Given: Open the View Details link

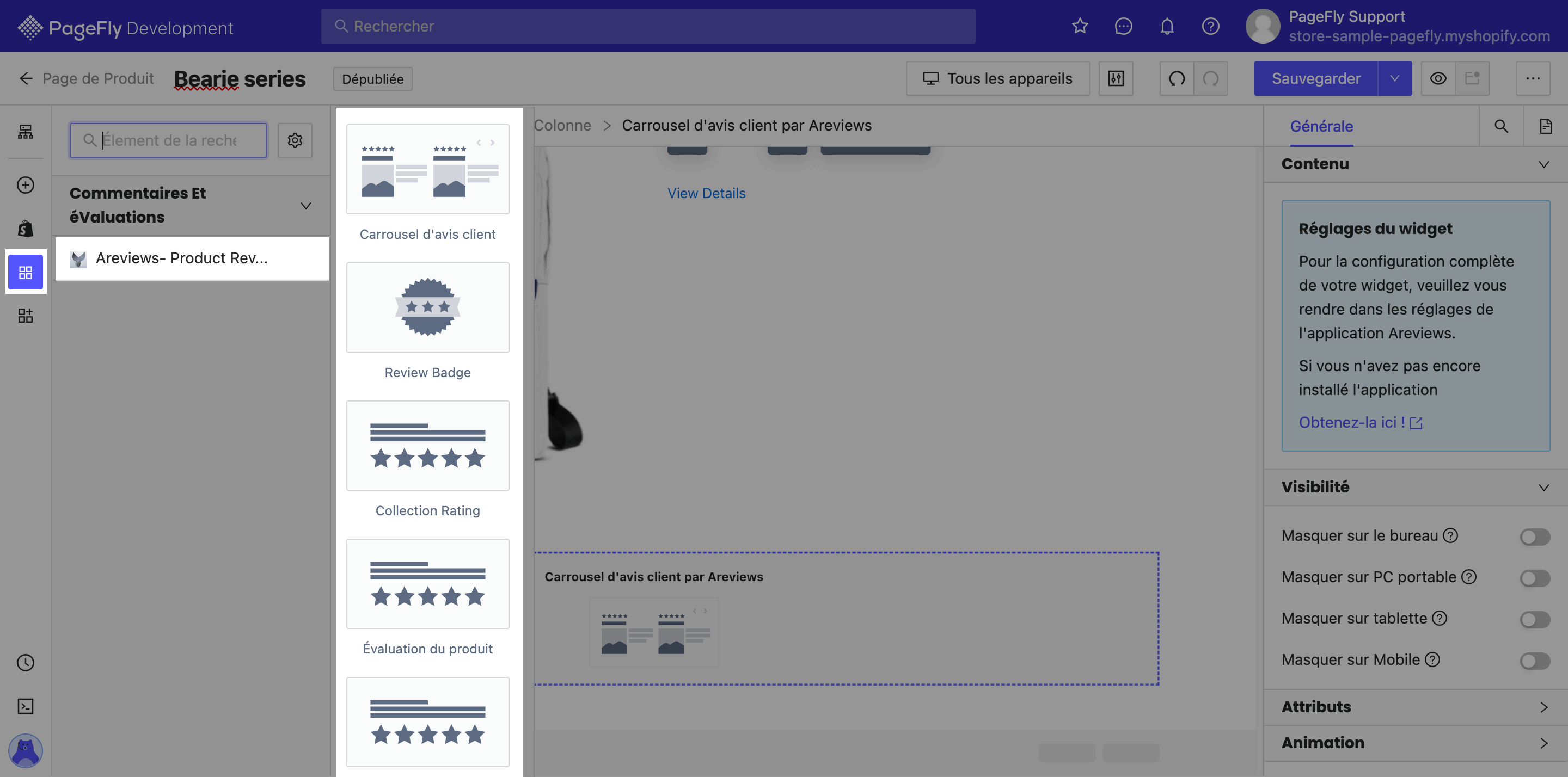Looking at the screenshot, I should coord(706,193).
